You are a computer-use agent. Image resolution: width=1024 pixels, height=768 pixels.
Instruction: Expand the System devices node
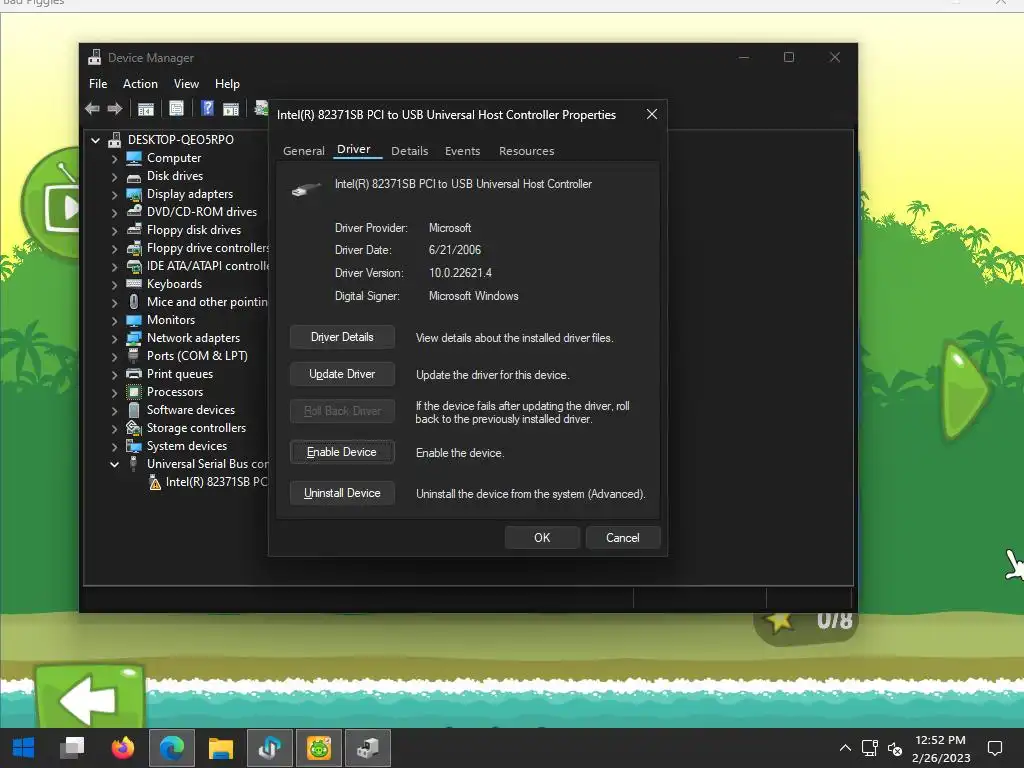click(114, 447)
